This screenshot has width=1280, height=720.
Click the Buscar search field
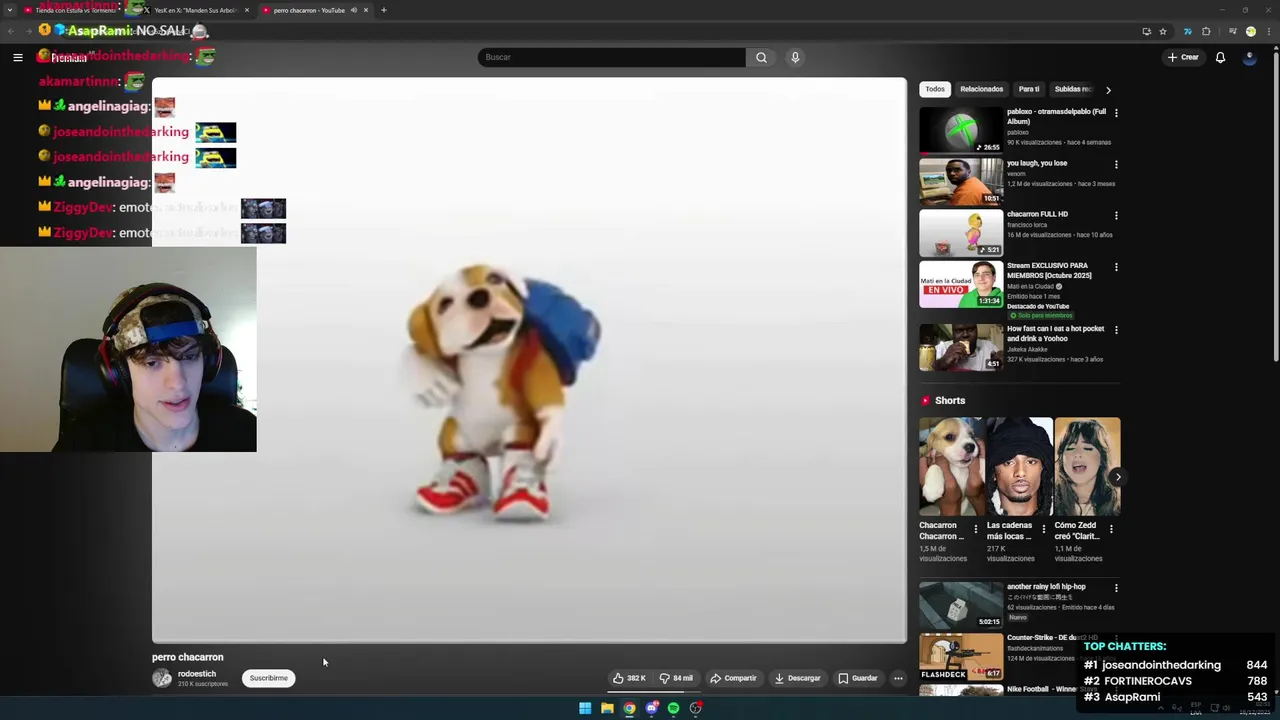click(x=611, y=57)
